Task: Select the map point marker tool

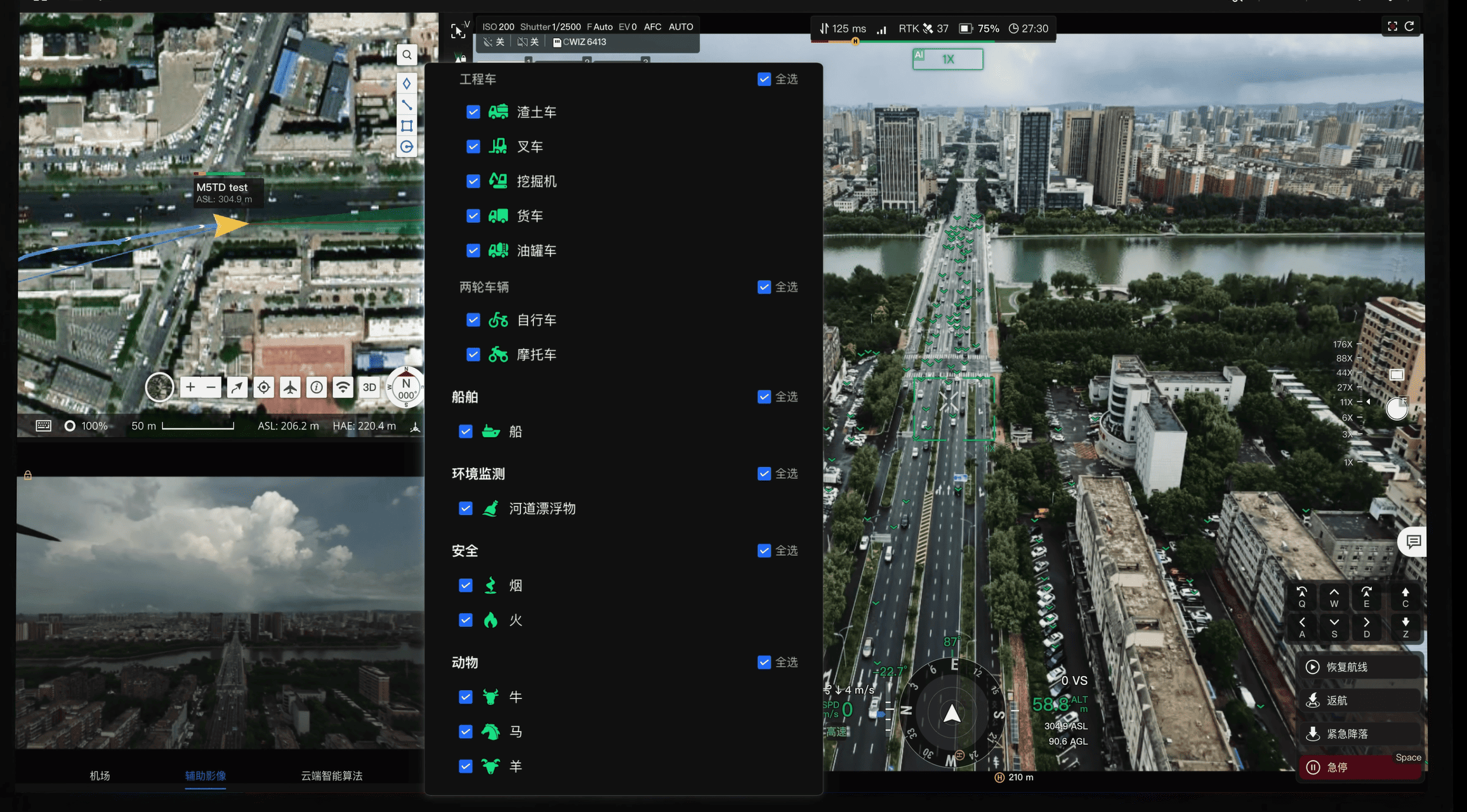Action: point(407,83)
